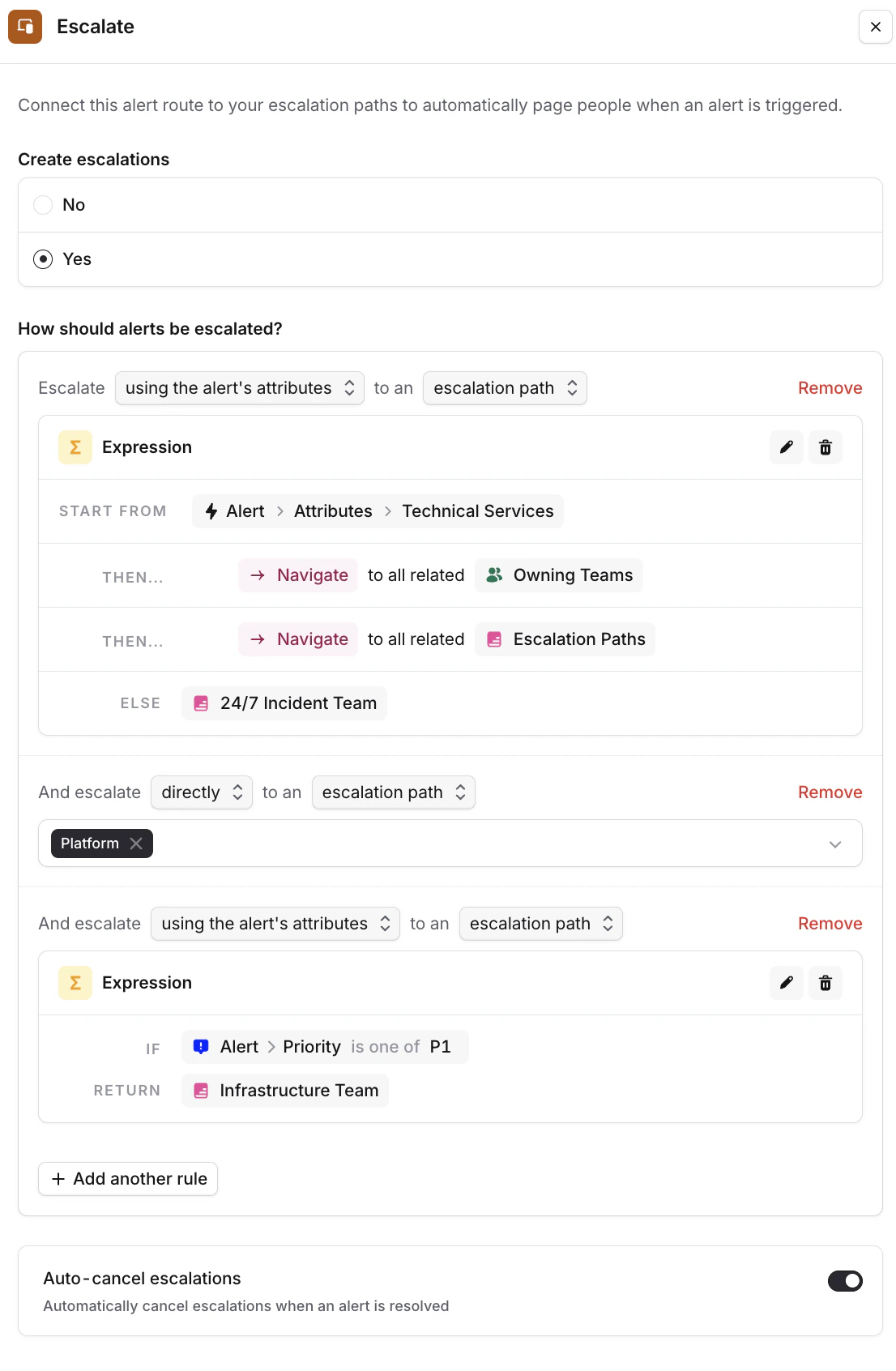The height and width of the screenshot is (1371, 896).
Task: Edit the Priority P1 expression pencil icon
Action: [786, 983]
